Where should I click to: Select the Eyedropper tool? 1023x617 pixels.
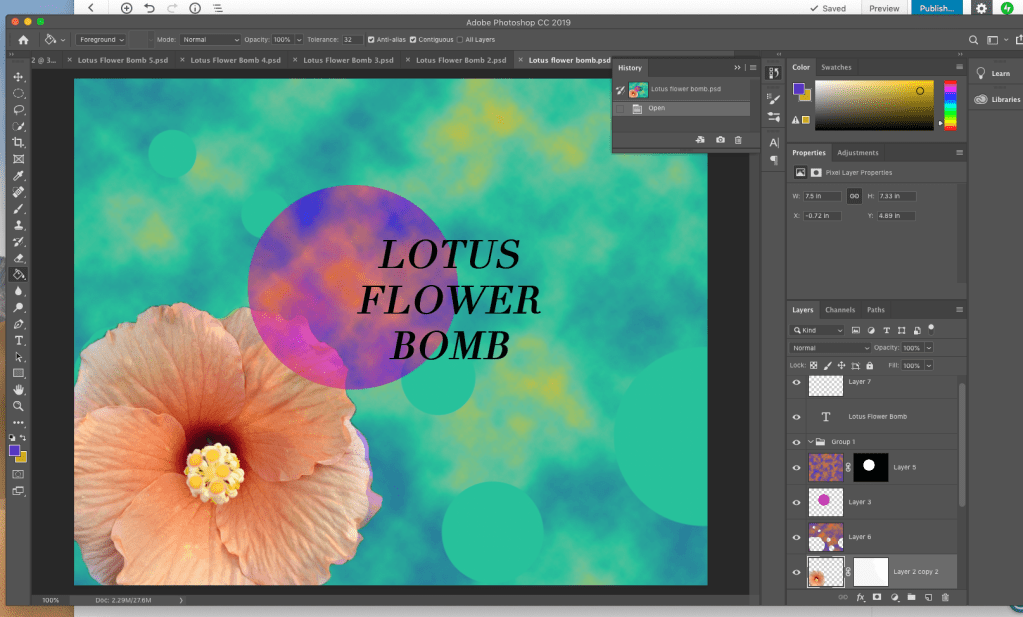click(x=18, y=176)
